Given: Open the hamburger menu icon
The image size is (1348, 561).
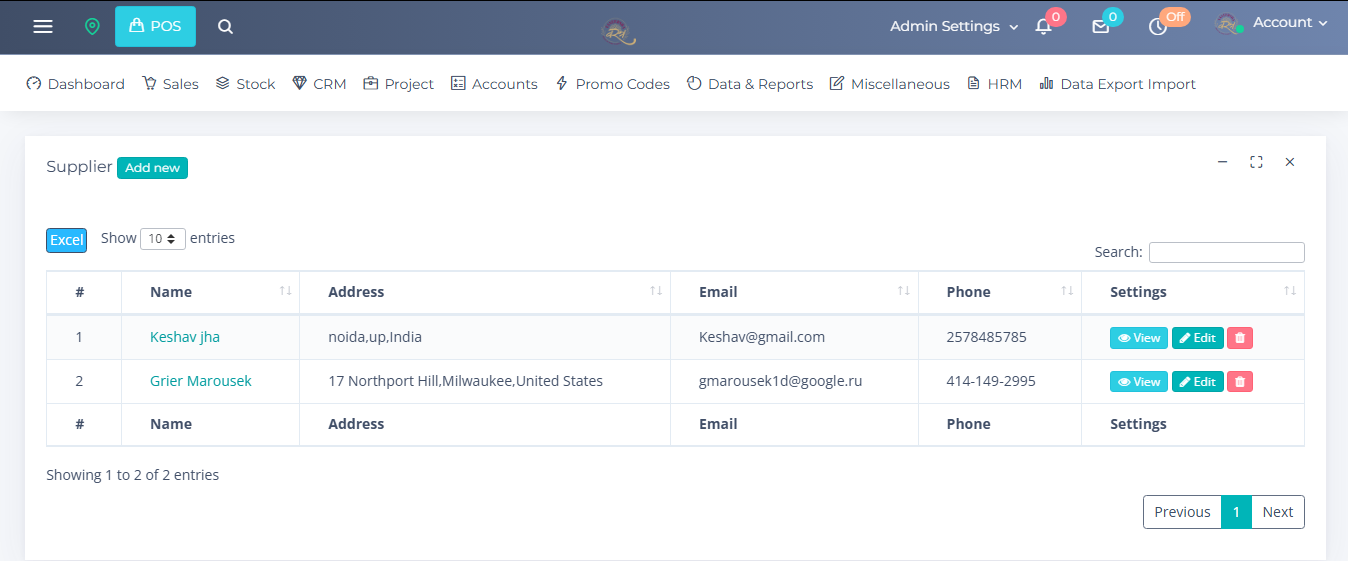Looking at the screenshot, I should (43, 26).
